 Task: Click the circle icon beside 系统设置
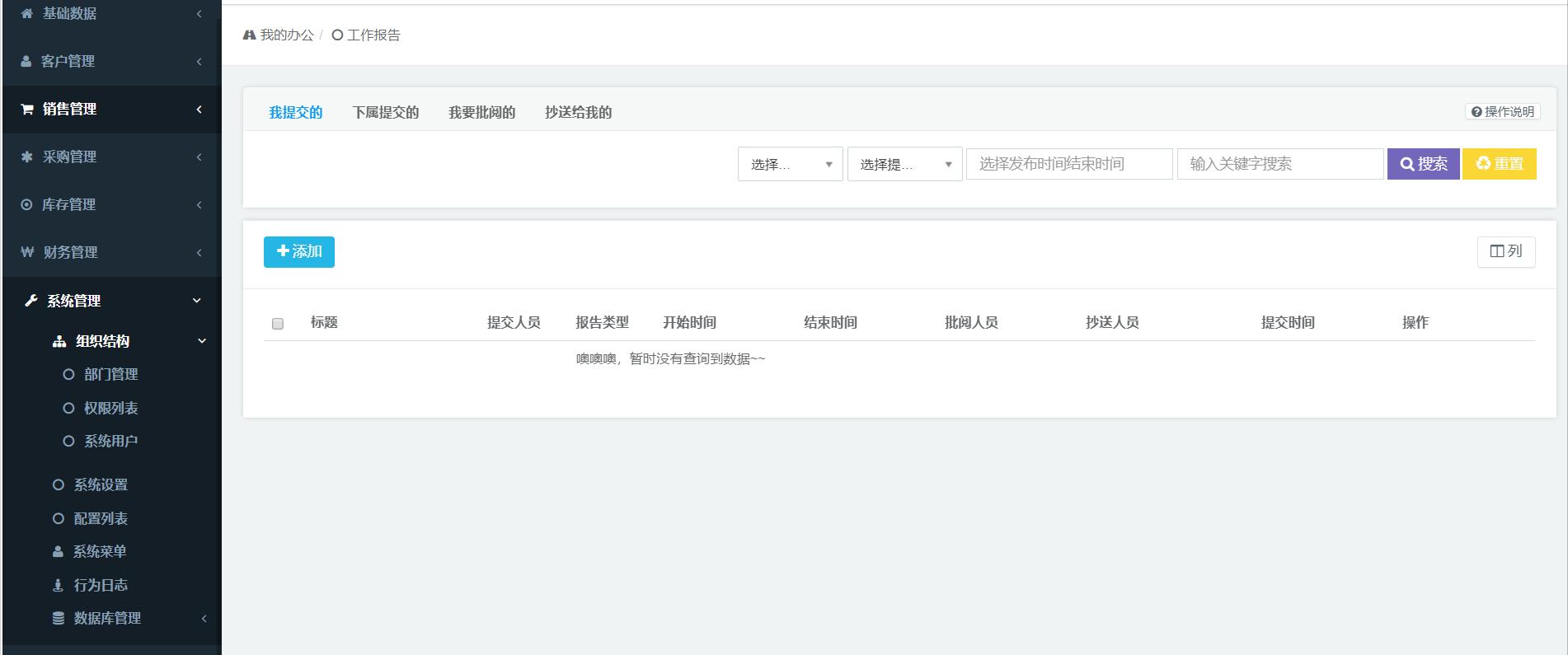[x=59, y=484]
